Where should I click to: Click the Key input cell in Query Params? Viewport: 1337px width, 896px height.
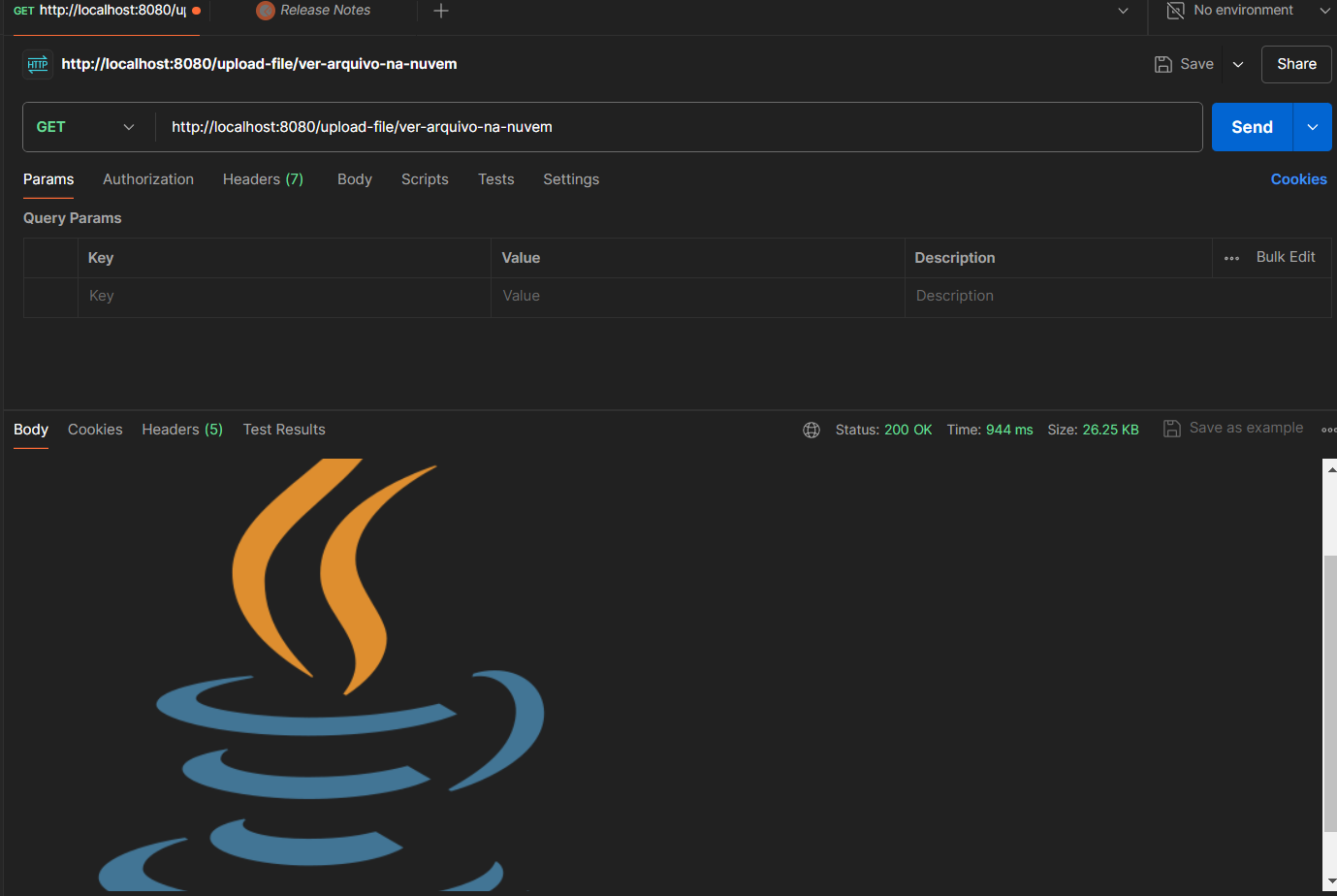pos(284,297)
